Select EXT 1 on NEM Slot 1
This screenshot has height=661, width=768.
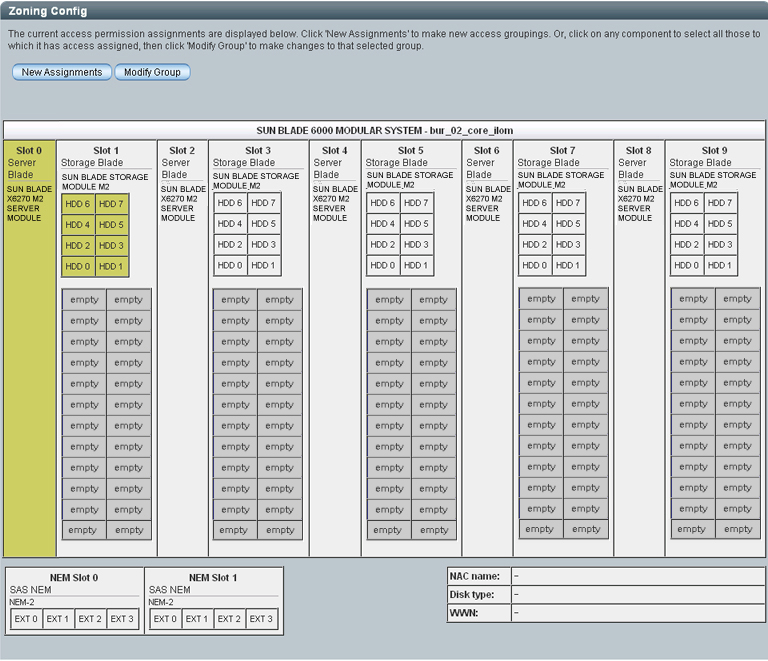pos(197,619)
